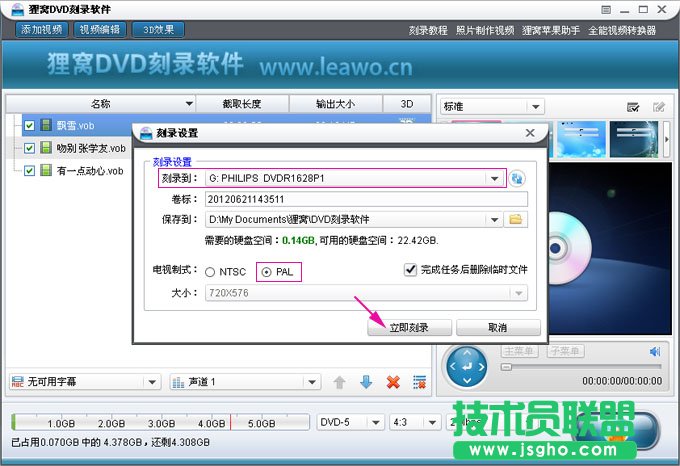Click the clear list icon next to red X
Screen dimensions: 680x466
[420, 382]
